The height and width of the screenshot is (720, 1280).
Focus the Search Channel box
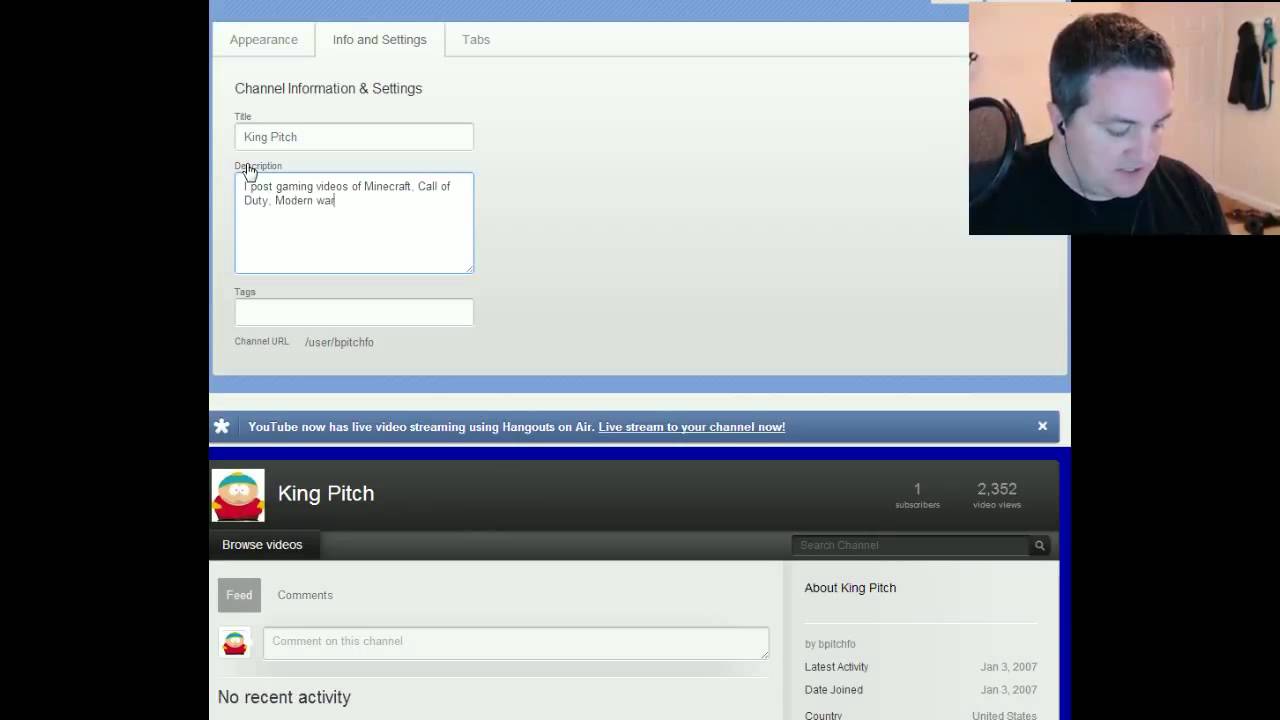(910, 545)
